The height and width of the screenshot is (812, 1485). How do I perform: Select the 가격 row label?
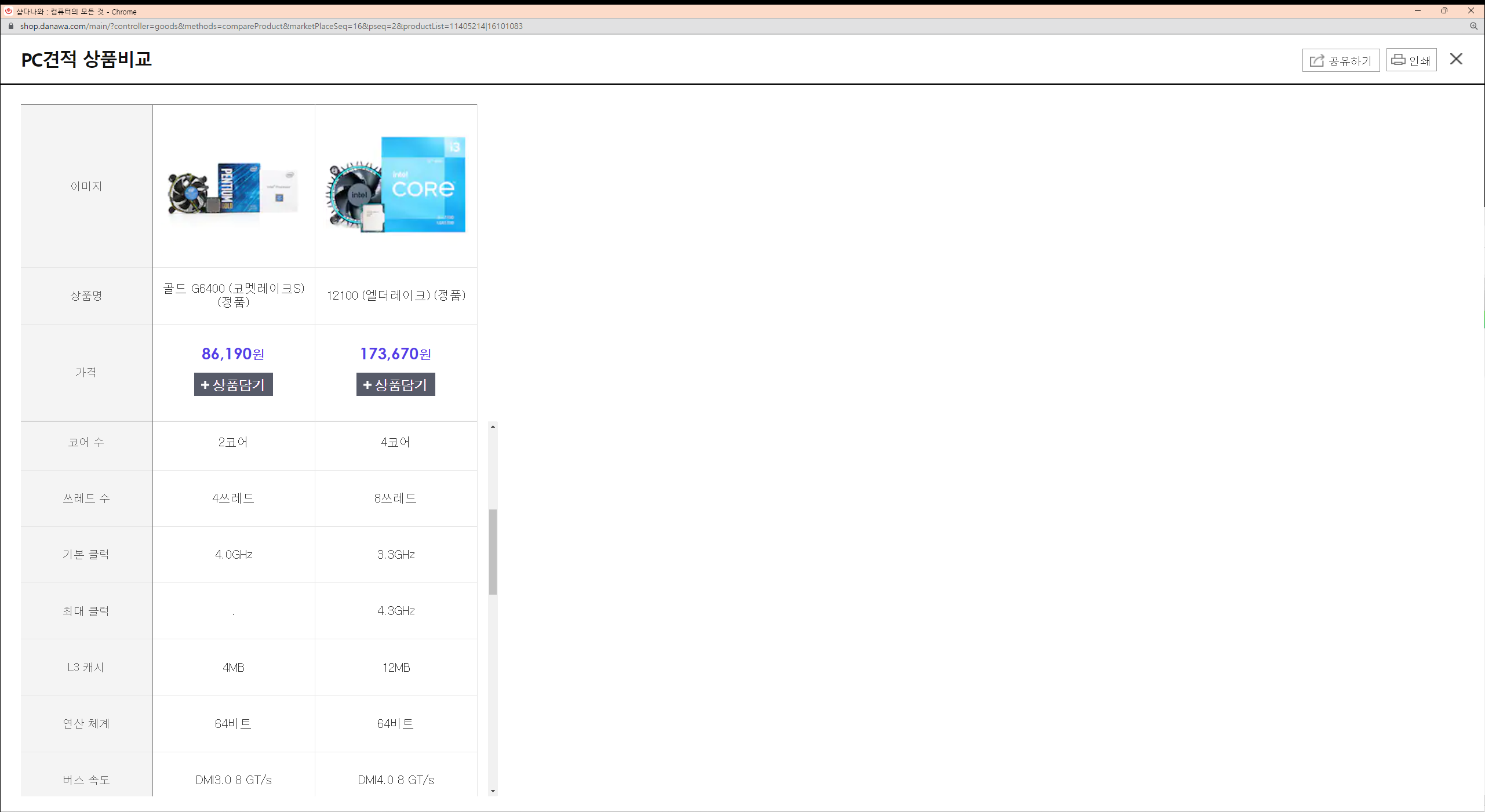coord(86,372)
